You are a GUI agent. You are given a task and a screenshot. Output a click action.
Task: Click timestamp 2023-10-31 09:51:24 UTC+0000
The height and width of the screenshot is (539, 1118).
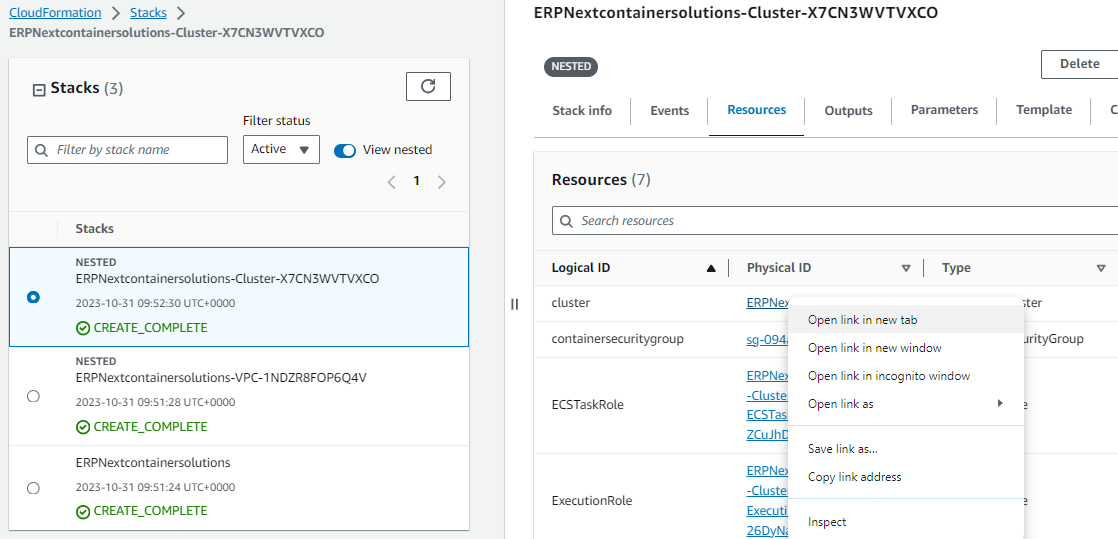click(x=155, y=488)
